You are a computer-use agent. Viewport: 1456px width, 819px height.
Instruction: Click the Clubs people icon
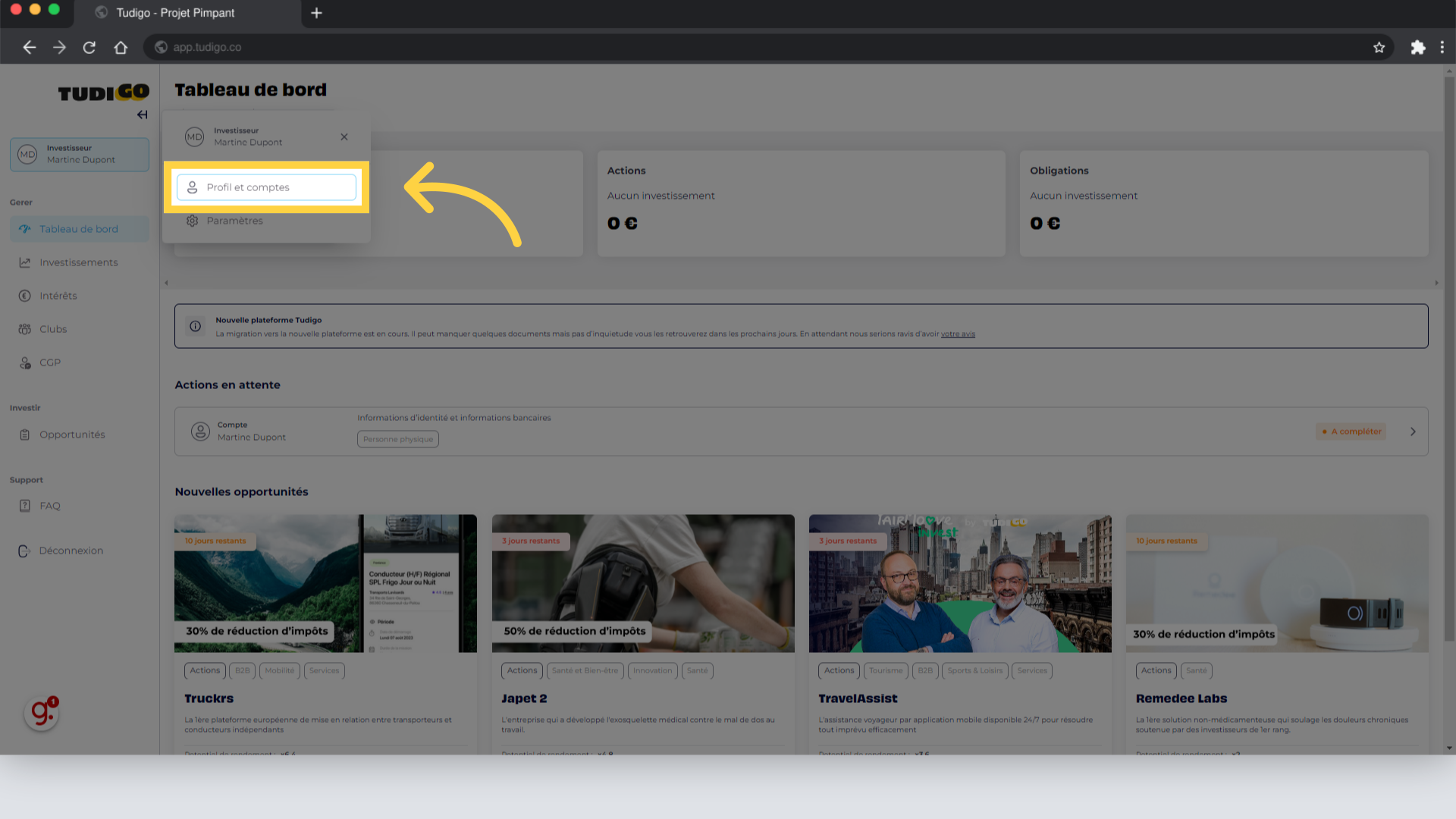(x=25, y=329)
